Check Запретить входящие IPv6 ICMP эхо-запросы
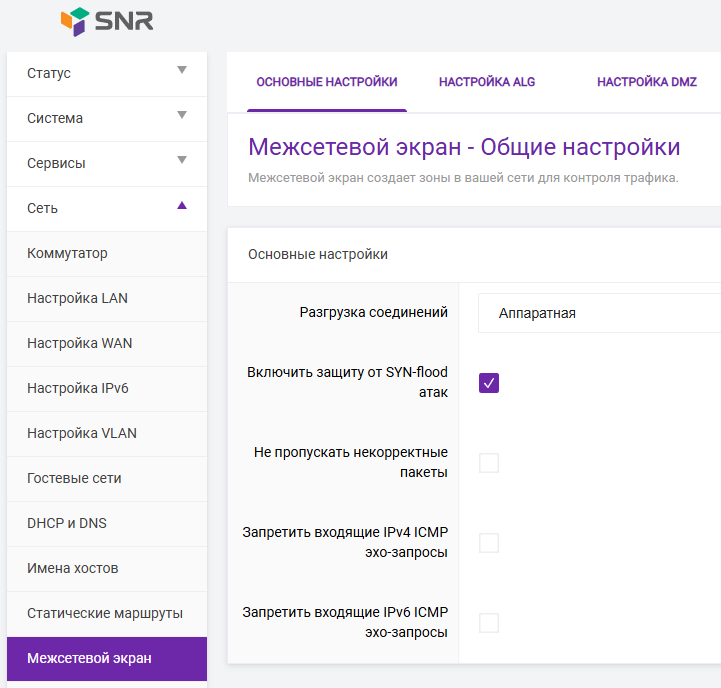 [489, 623]
